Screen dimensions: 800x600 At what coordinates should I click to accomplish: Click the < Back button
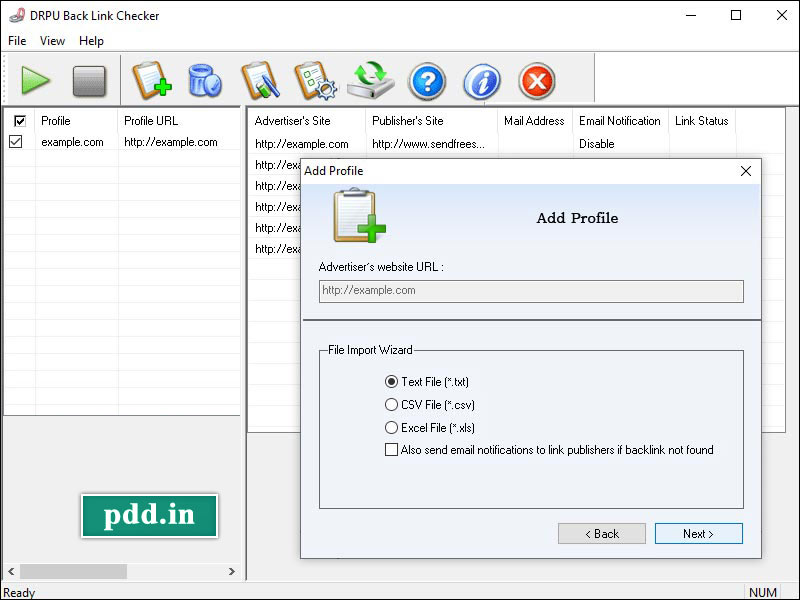[601, 534]
